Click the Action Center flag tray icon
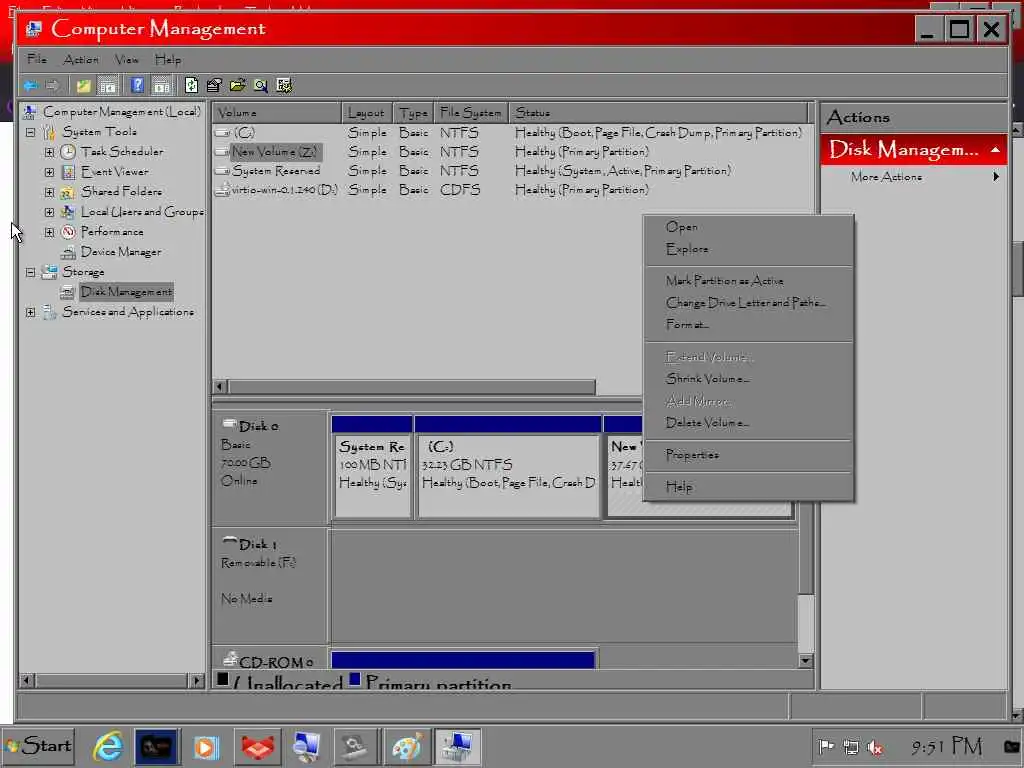 (826, 746)
